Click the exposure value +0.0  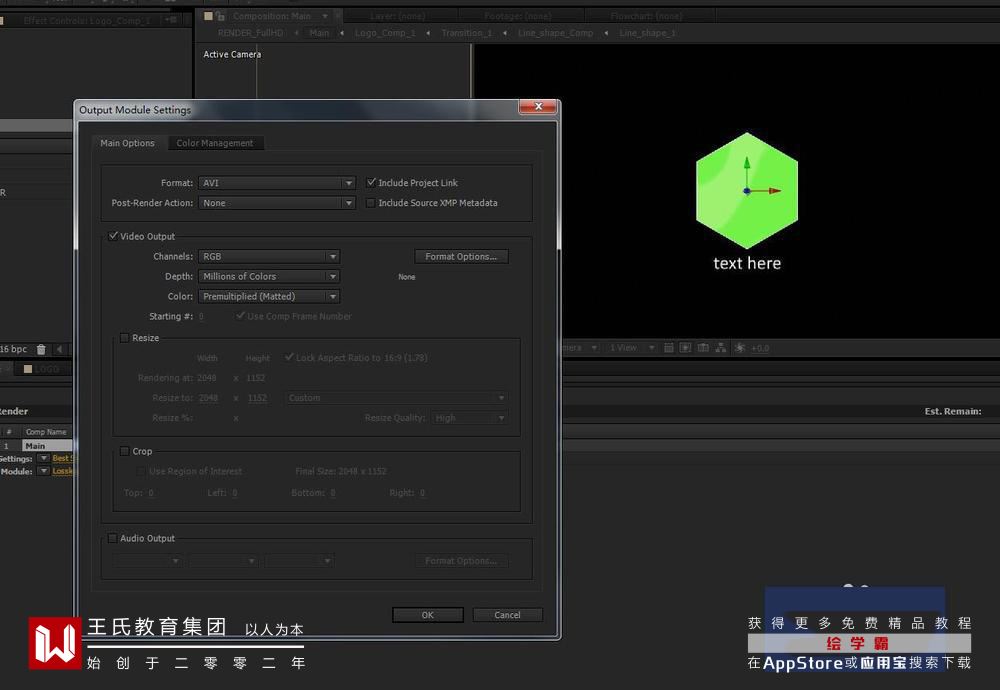(x=760, y=348)
